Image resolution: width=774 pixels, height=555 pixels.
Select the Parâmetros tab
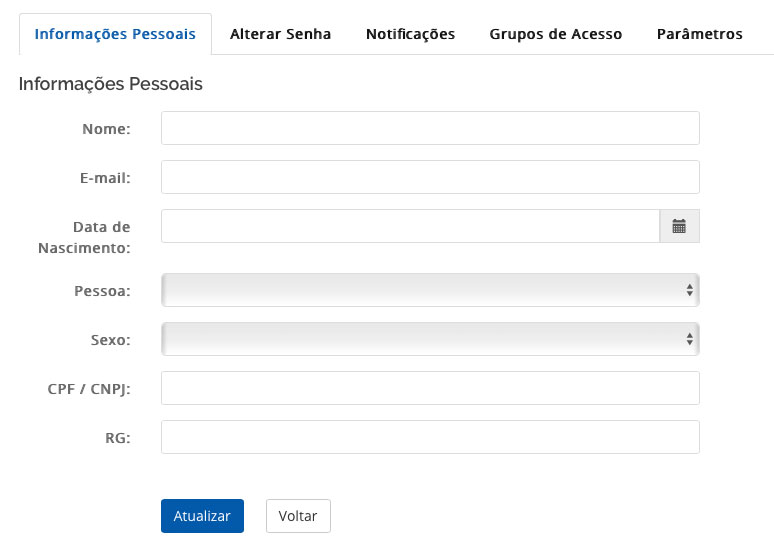point(699,34)
